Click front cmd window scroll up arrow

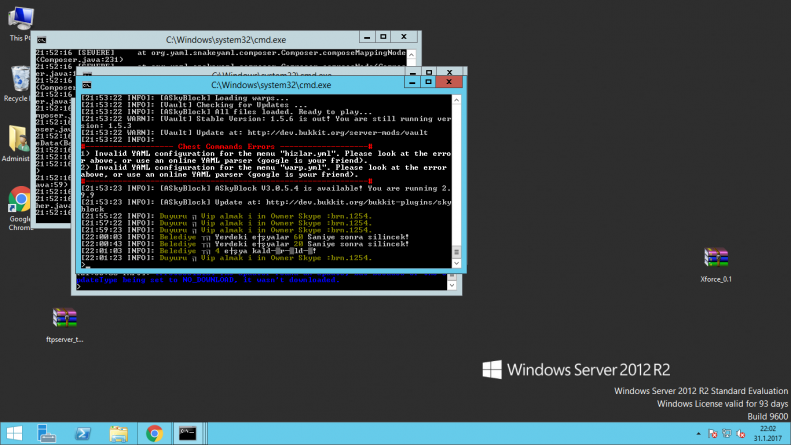pyautogui.click(x=456, y=100)
